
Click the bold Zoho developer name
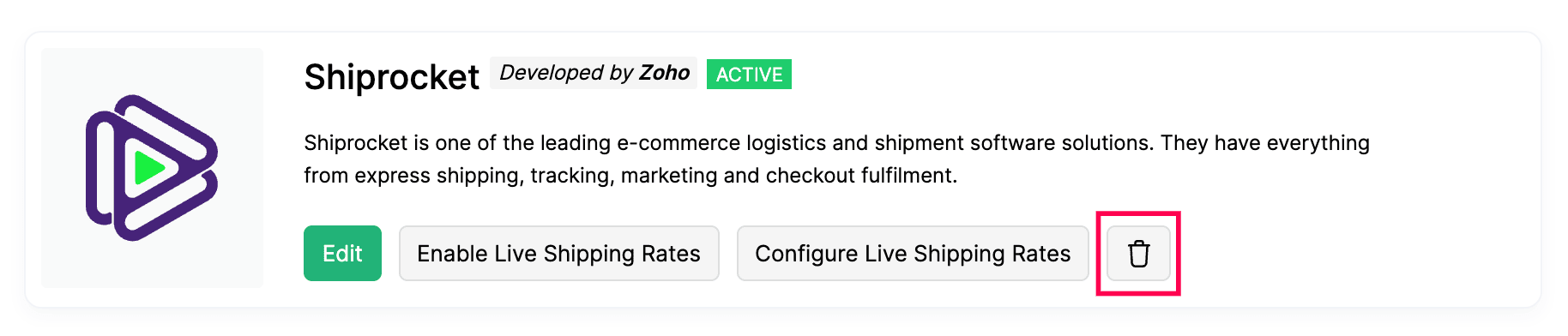[665, 73]
